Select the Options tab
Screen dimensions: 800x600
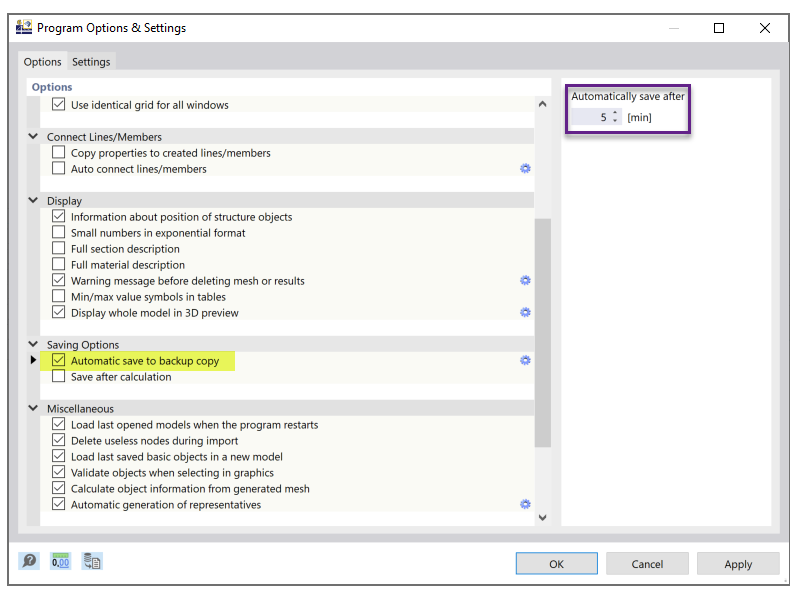[42, 61]
